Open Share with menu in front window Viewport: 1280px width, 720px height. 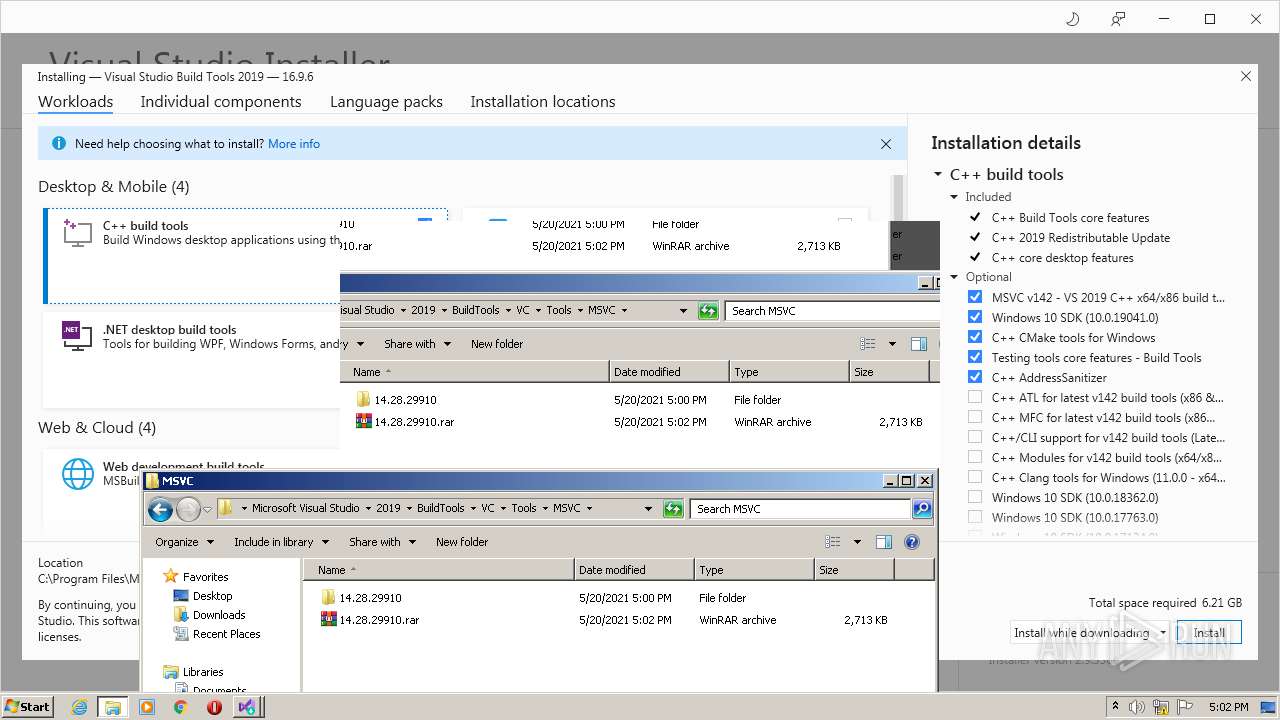[x=382, y=542]
